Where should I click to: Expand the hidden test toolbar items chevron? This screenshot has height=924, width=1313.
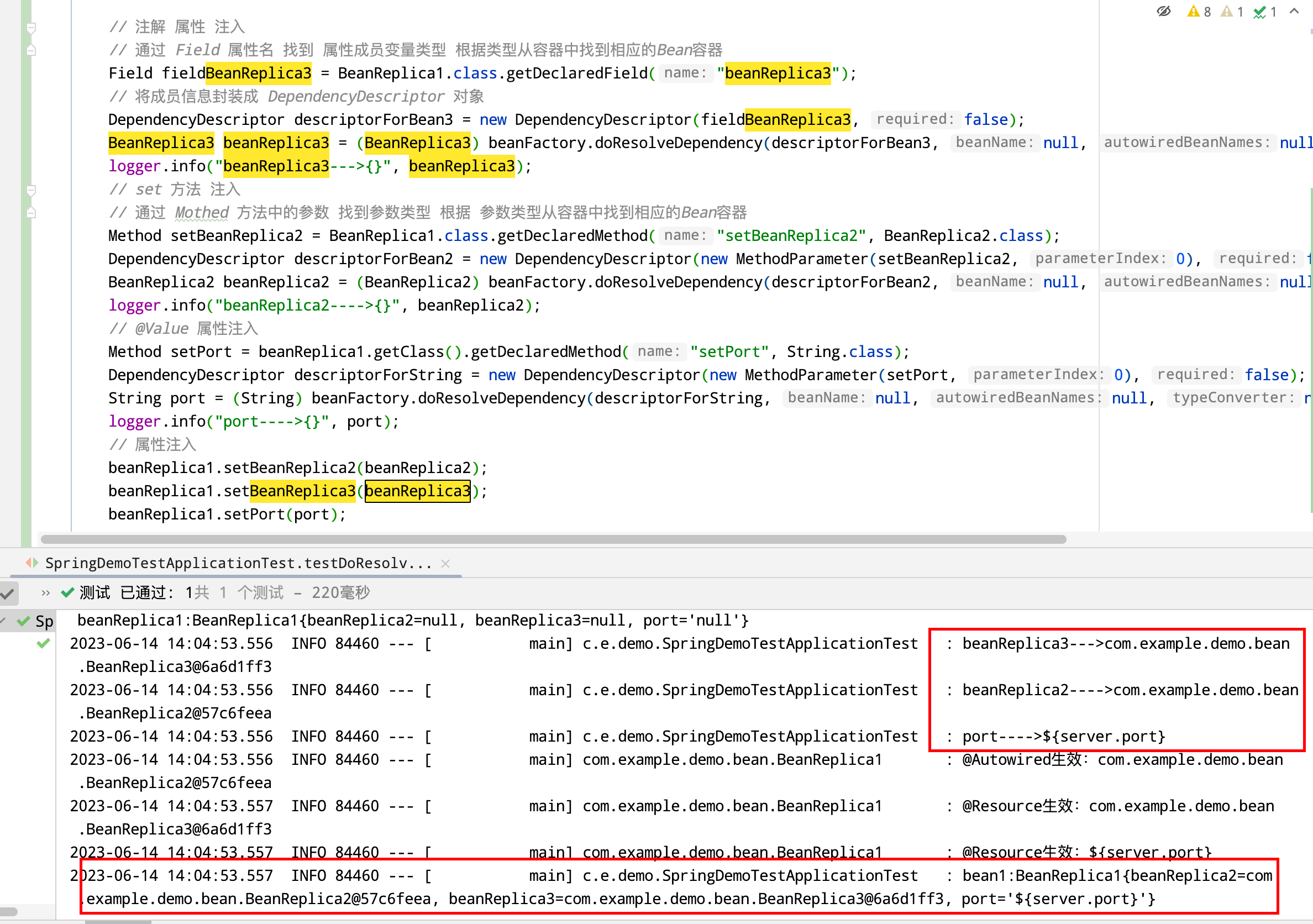tap(46, 593)
